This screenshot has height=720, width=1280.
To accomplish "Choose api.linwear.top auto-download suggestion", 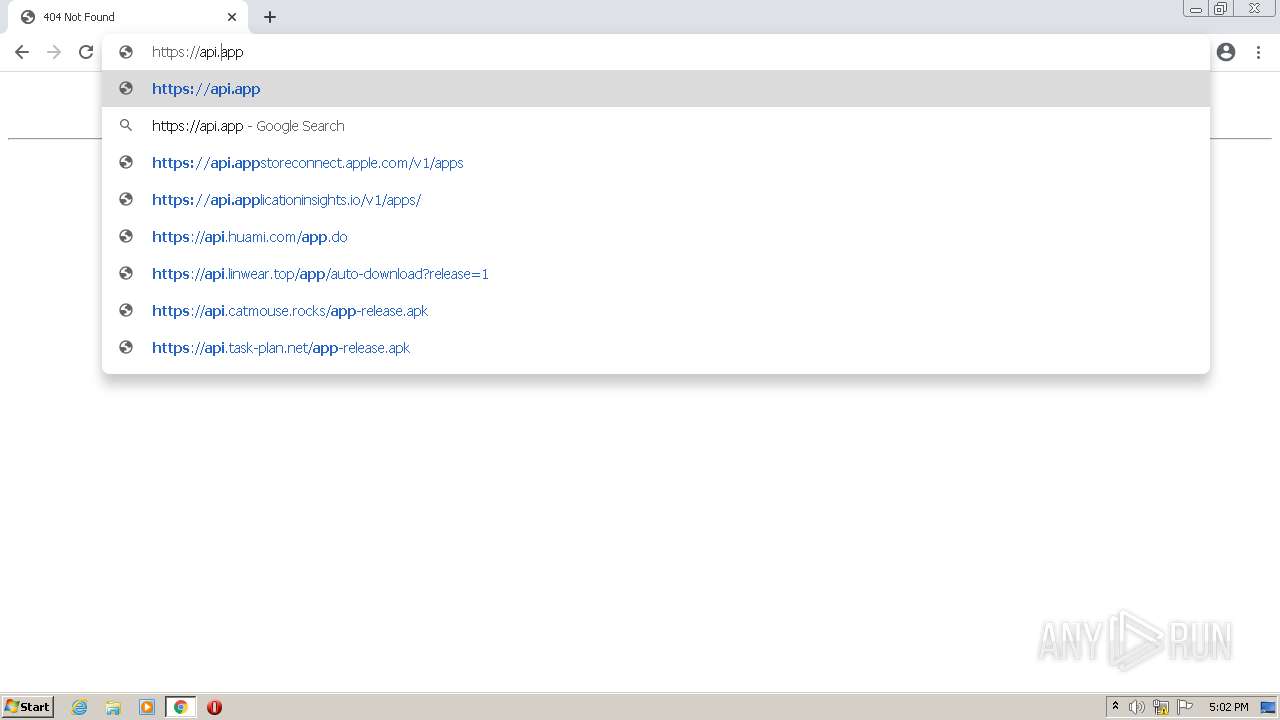I will [x=656, y=273].
